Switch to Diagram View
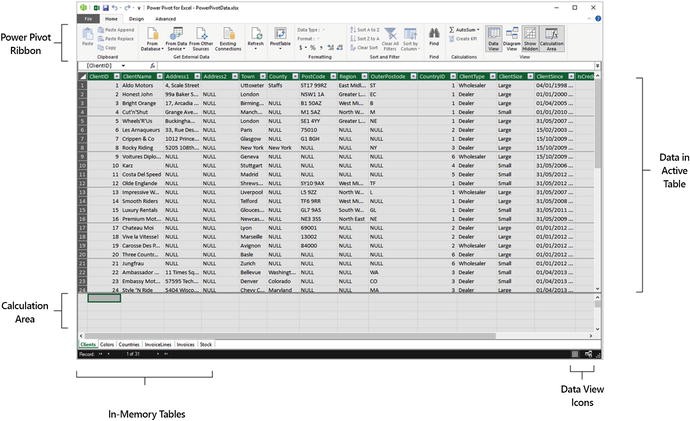Screen dimensions: 690x421 click(512, 39)
